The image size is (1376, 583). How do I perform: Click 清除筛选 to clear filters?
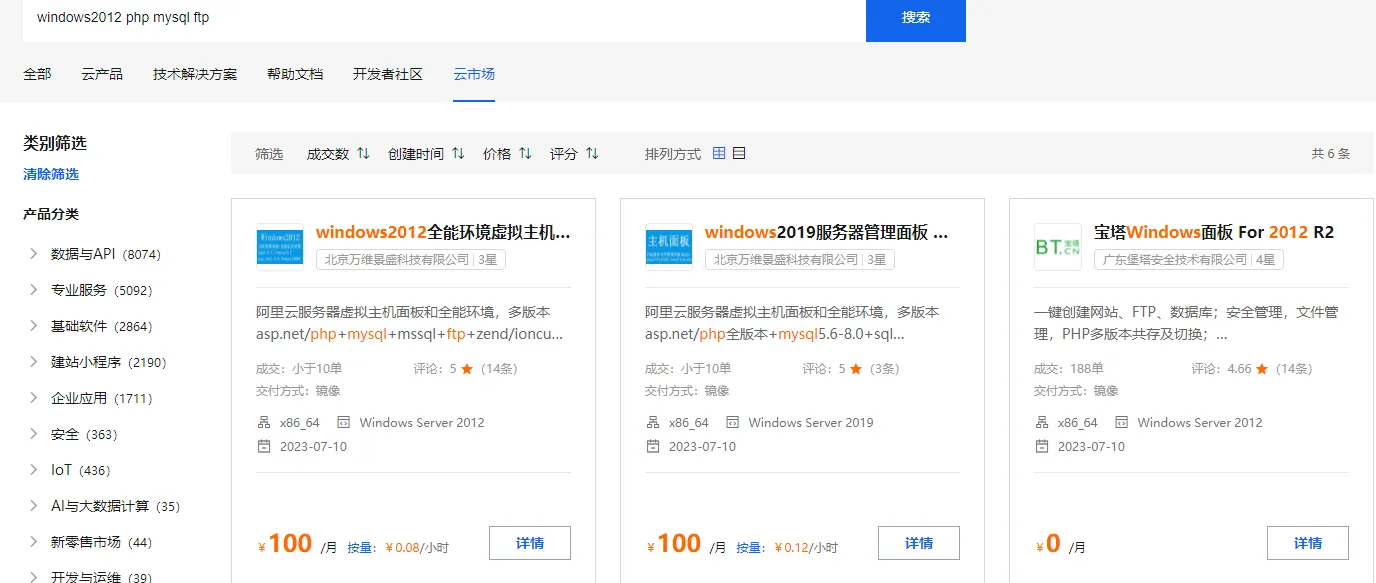point(50,174)
